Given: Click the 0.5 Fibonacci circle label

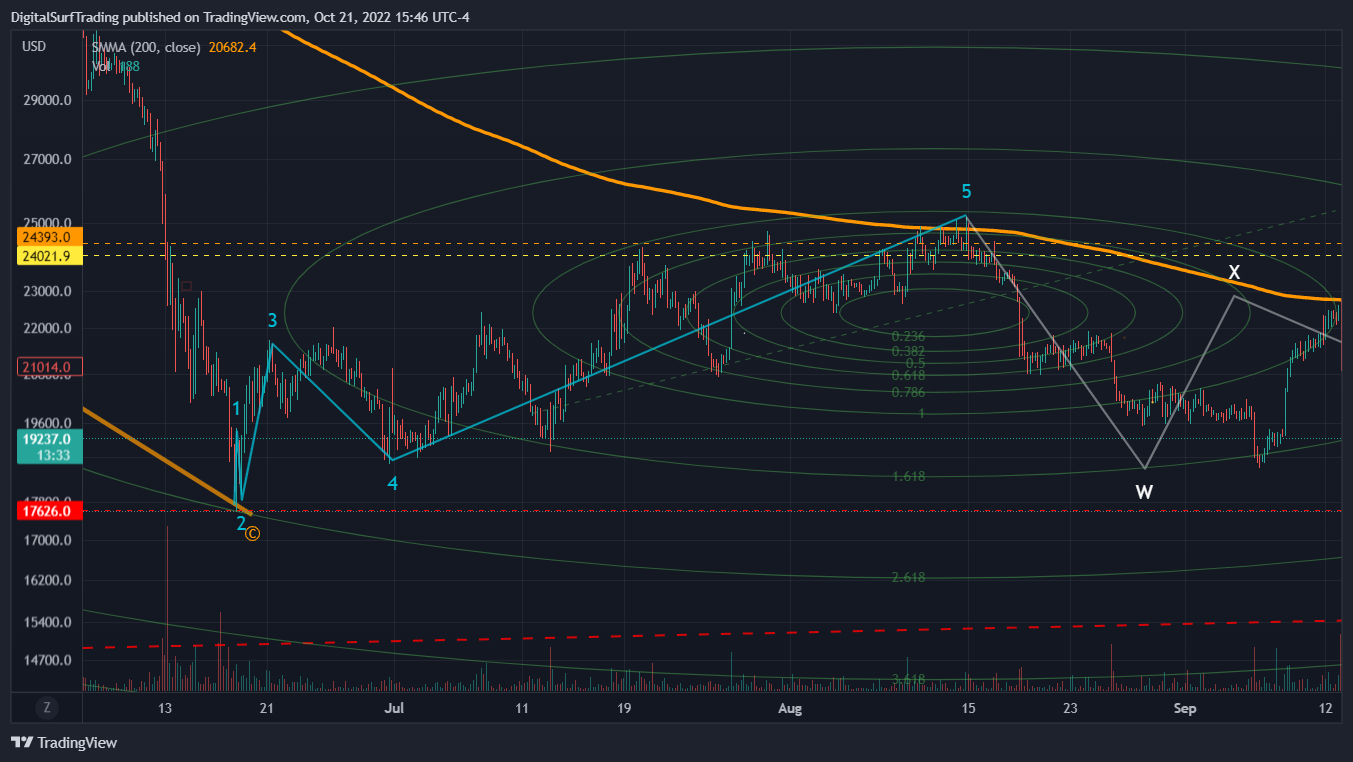Looking at the screenshot, I should point(915,363).
